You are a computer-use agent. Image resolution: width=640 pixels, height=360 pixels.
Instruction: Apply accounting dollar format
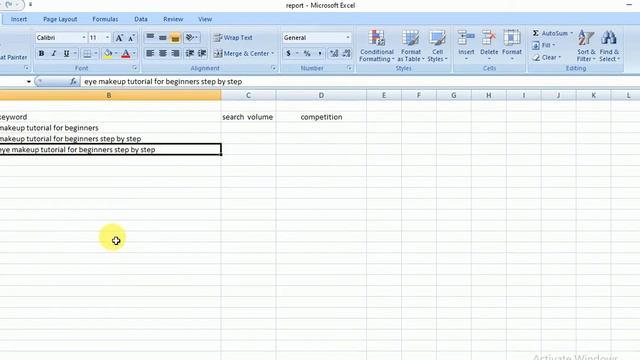pos(289,53)
